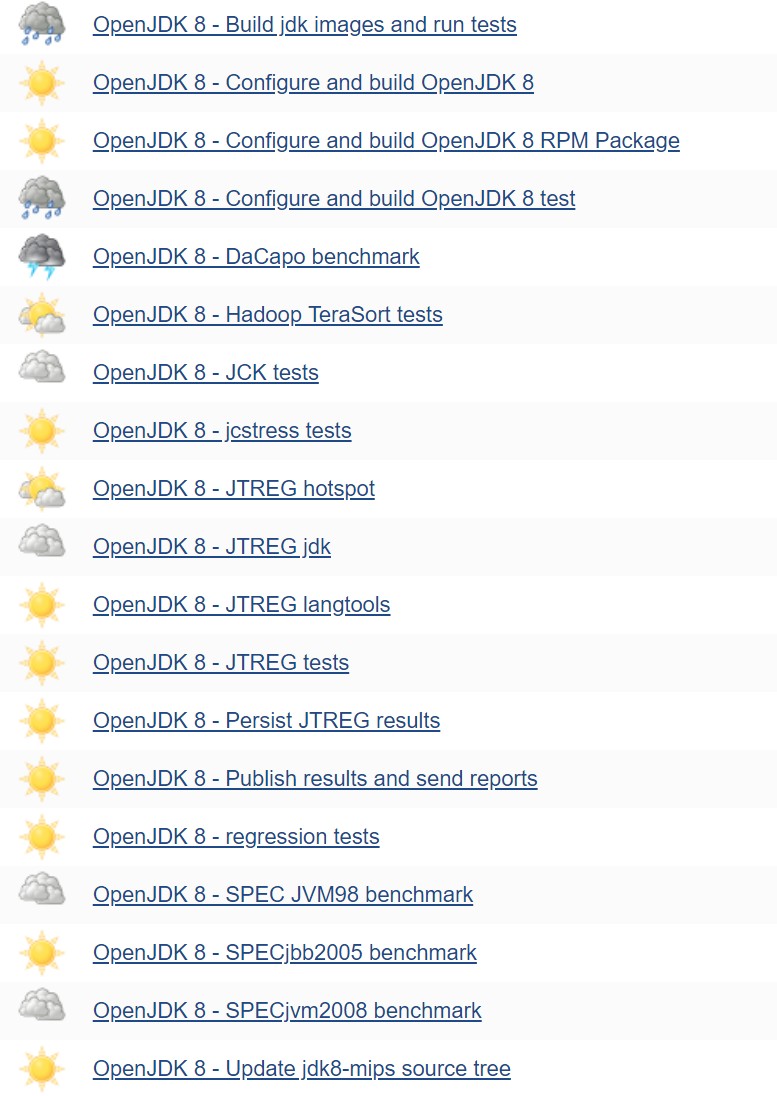Open the SPECjbb2005 benchmark job

[285, 953]
